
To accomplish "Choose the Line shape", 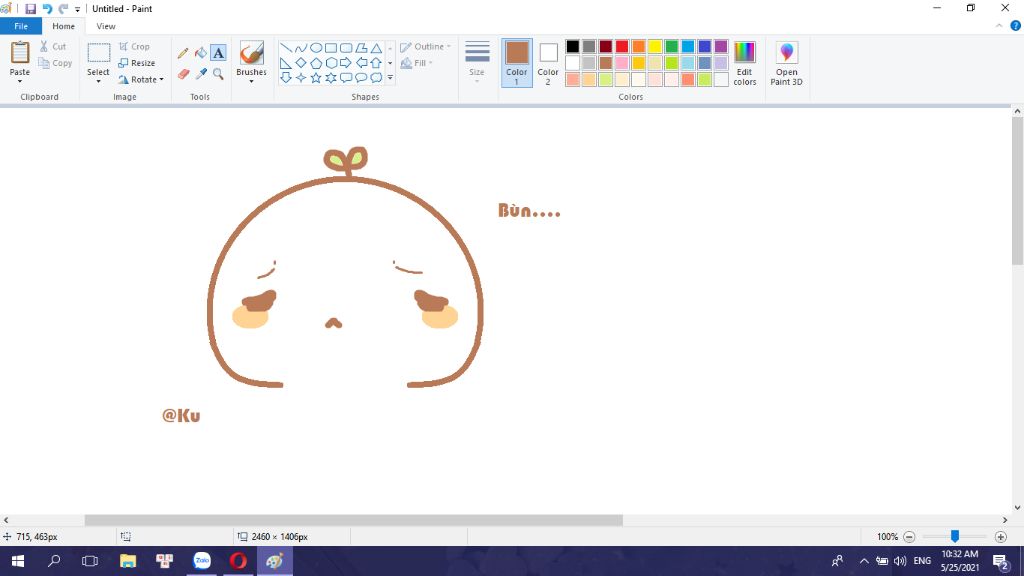I will [x=285, y=48].
